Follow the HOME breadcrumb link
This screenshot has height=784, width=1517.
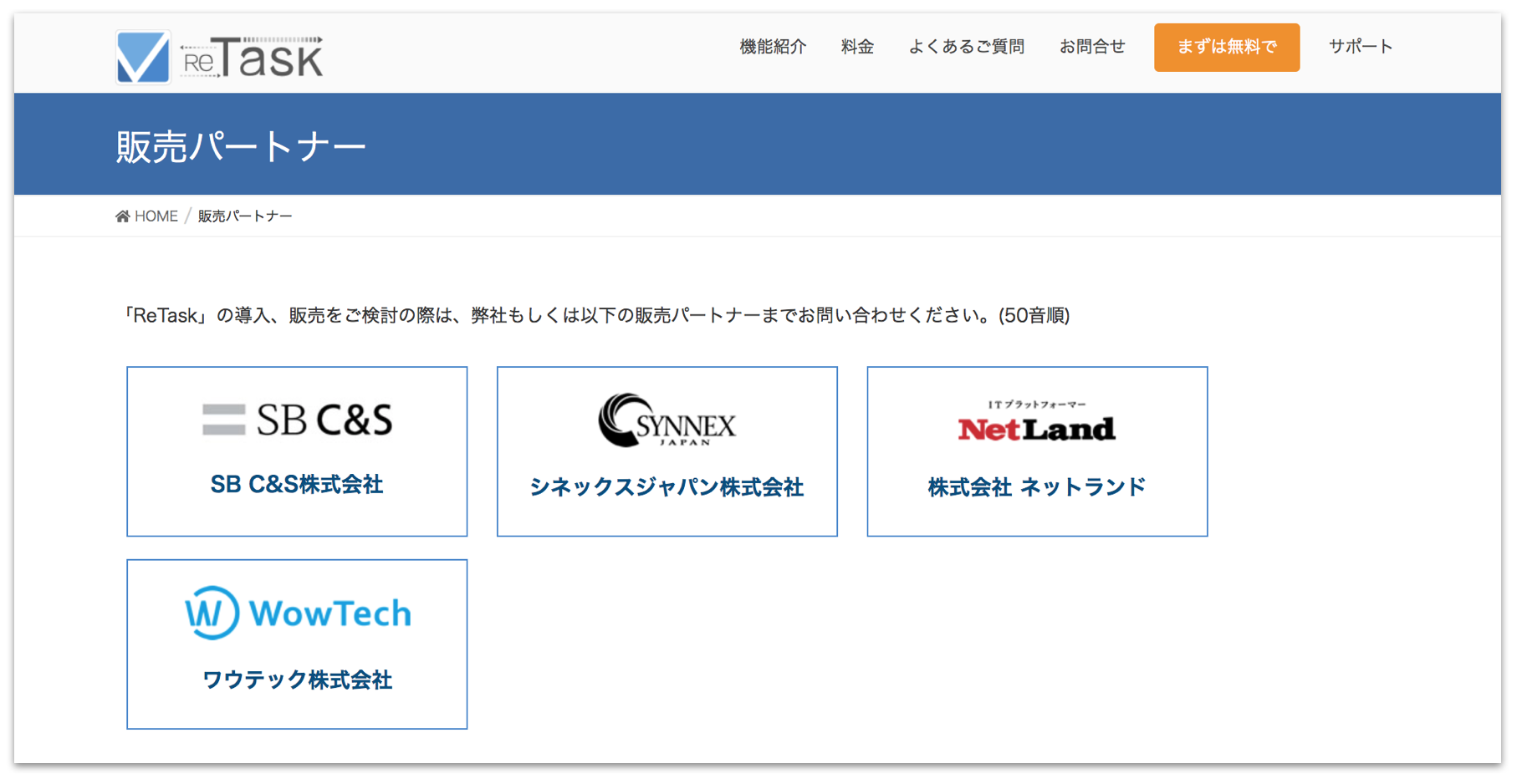coord(156,216)
